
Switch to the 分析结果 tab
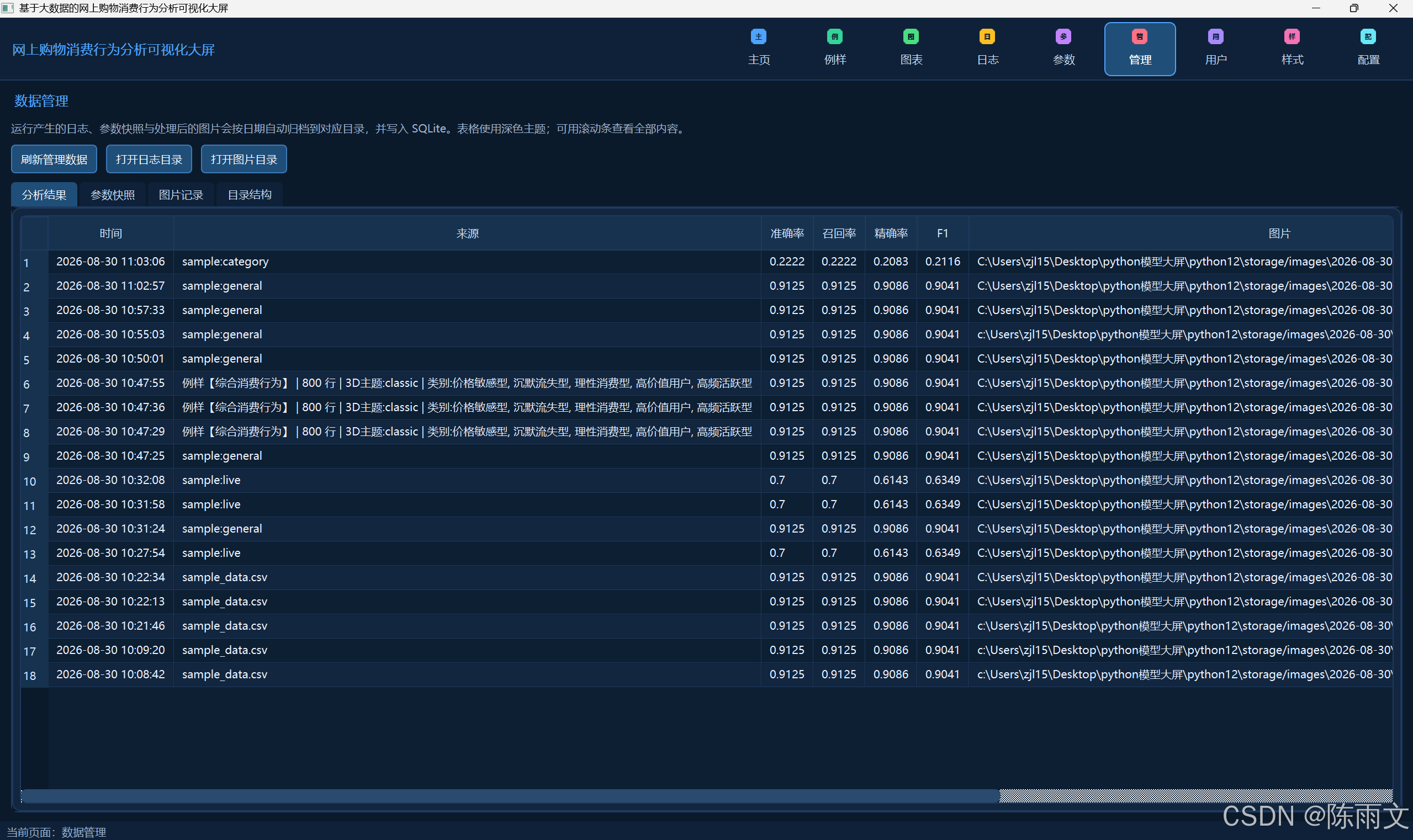click(44, 195)
